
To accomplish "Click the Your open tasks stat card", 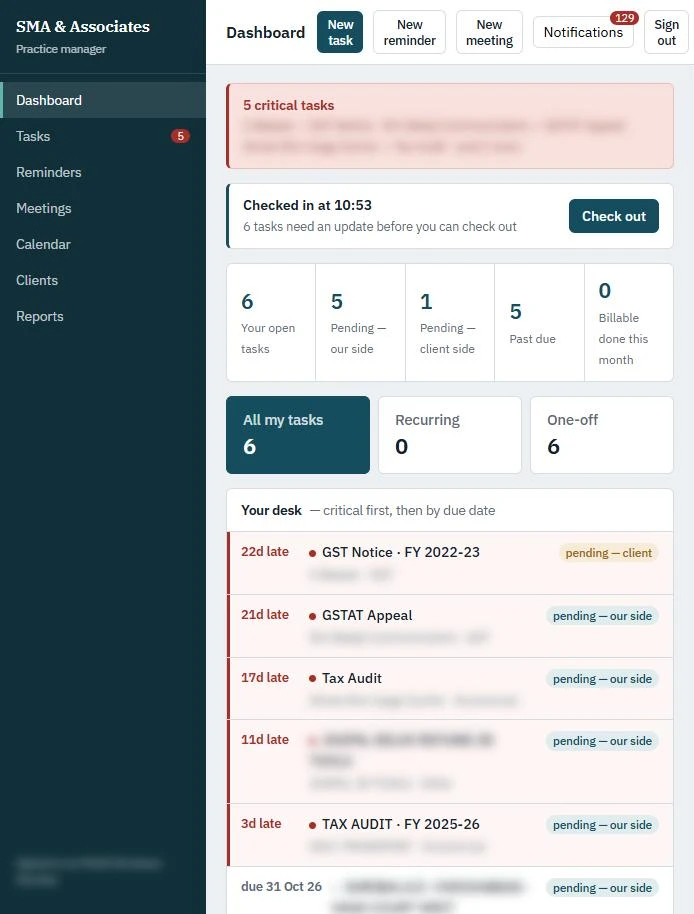I will (x=271, y=323).
